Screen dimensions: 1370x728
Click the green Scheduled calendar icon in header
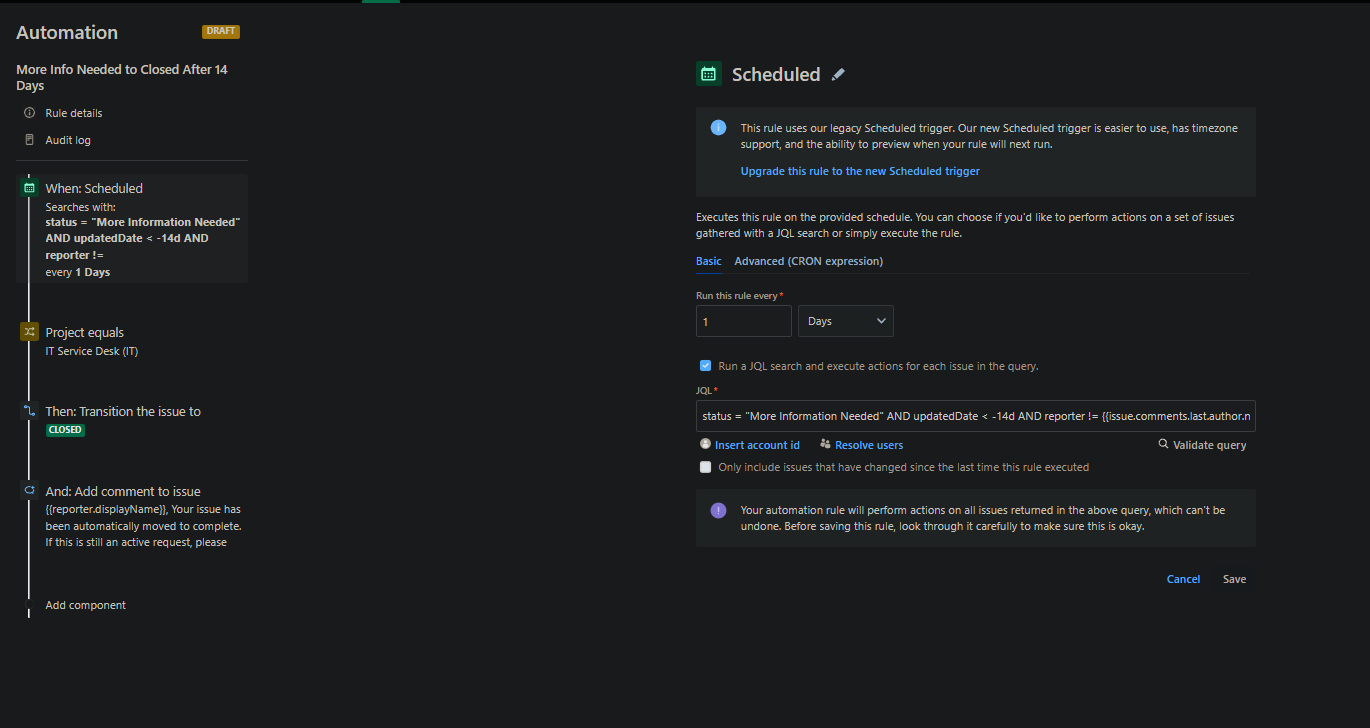click(x=708, y=73)
